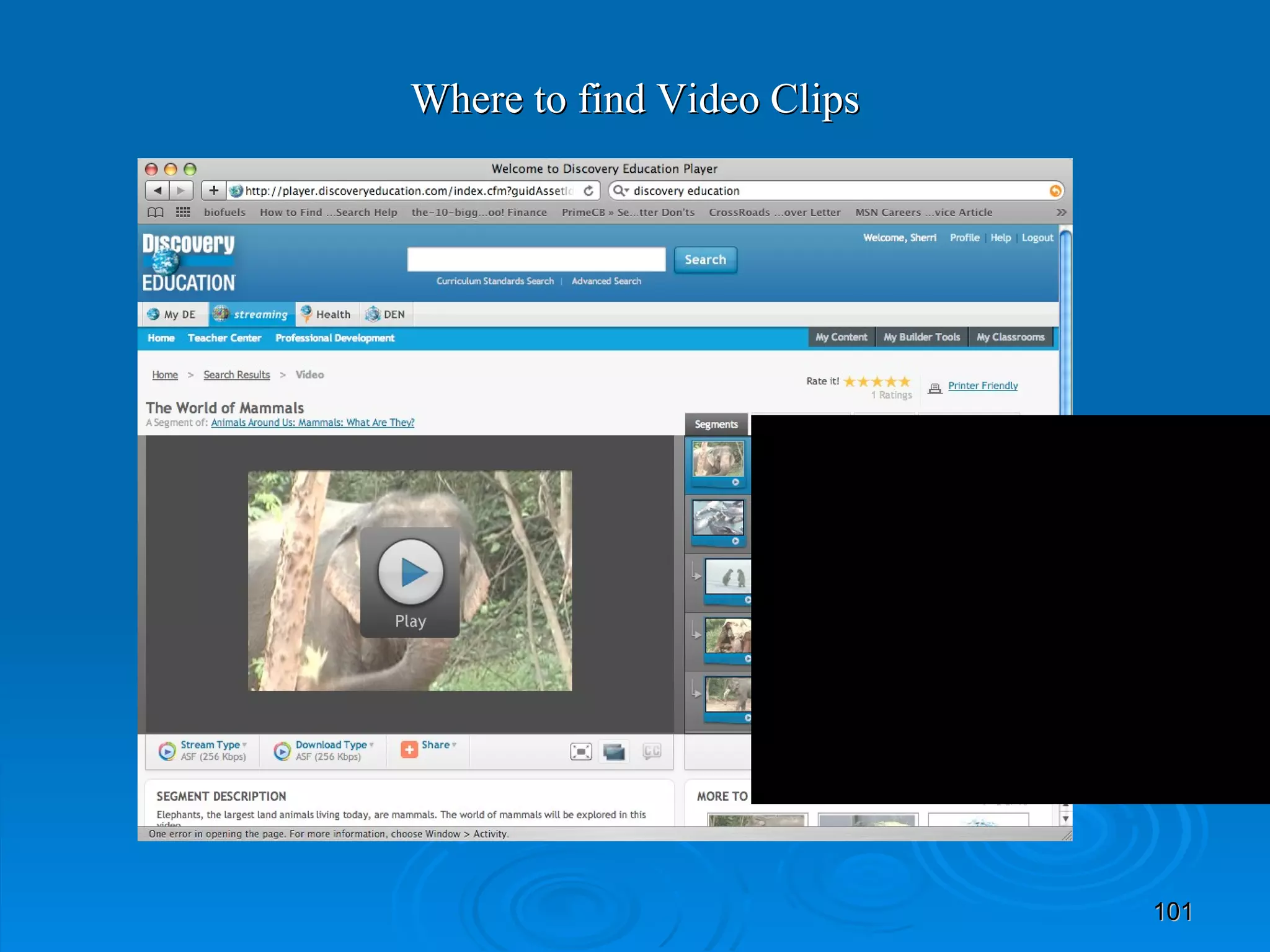Rate the video with the first star
The width and height of the screenshot is (1270, 952).
(x=850, y=381)
